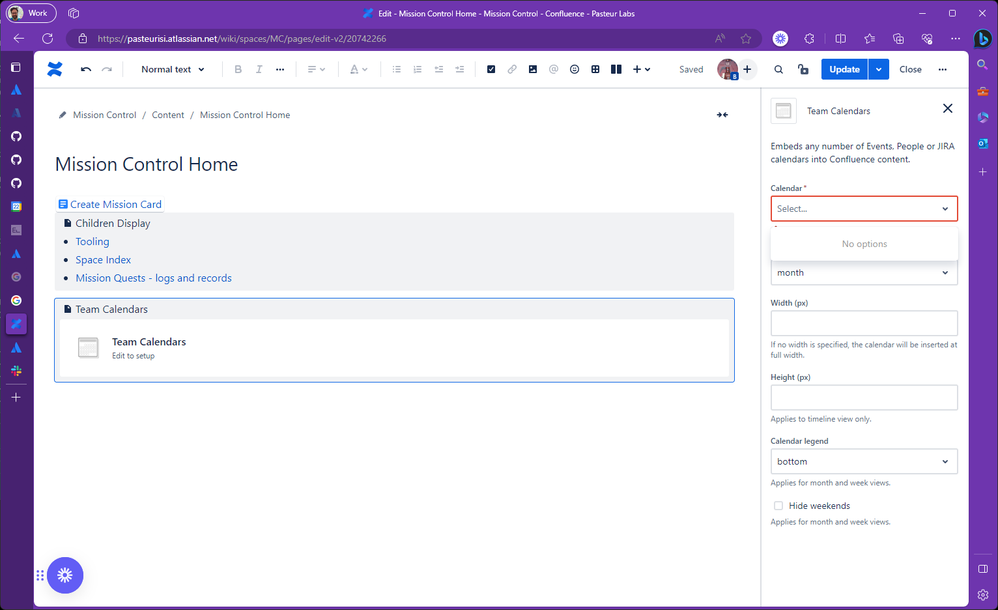Redo the last edit

point(107,69)
